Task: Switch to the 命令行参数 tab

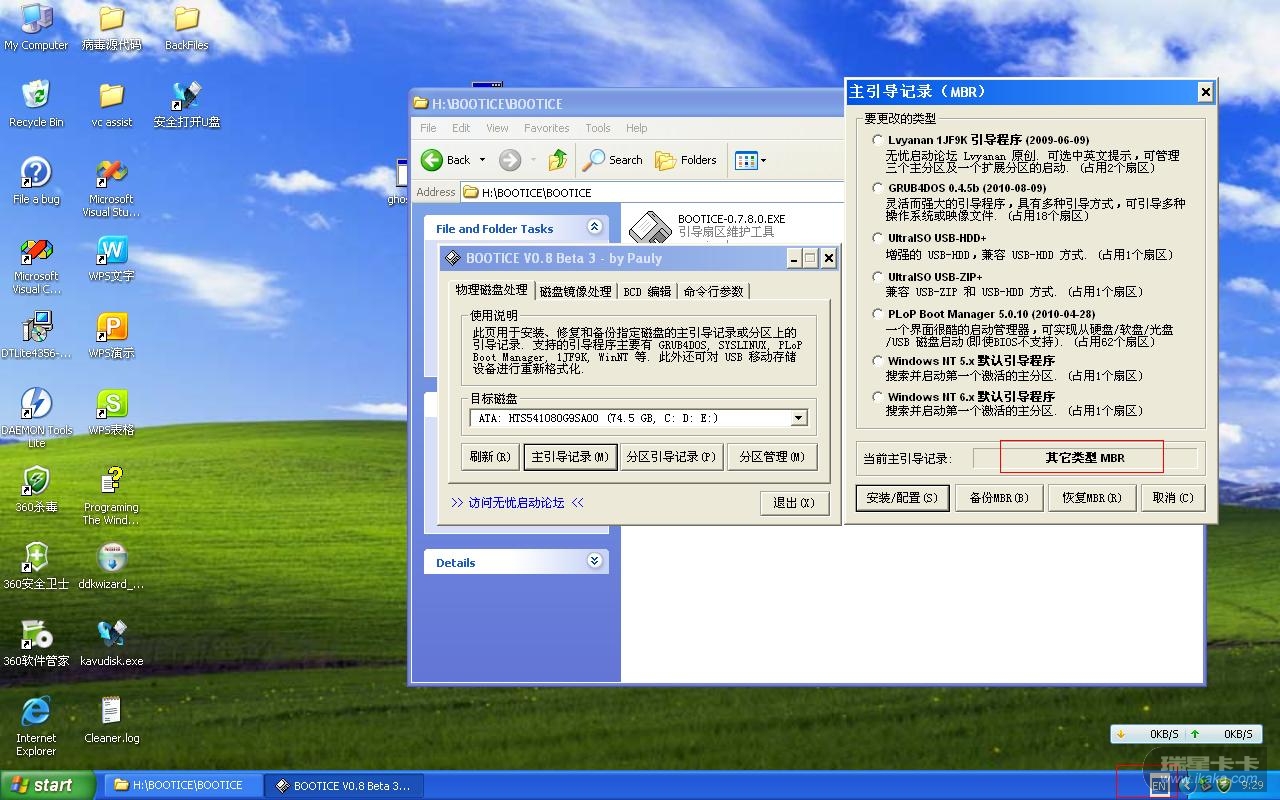Action: [x=714, y=291]
